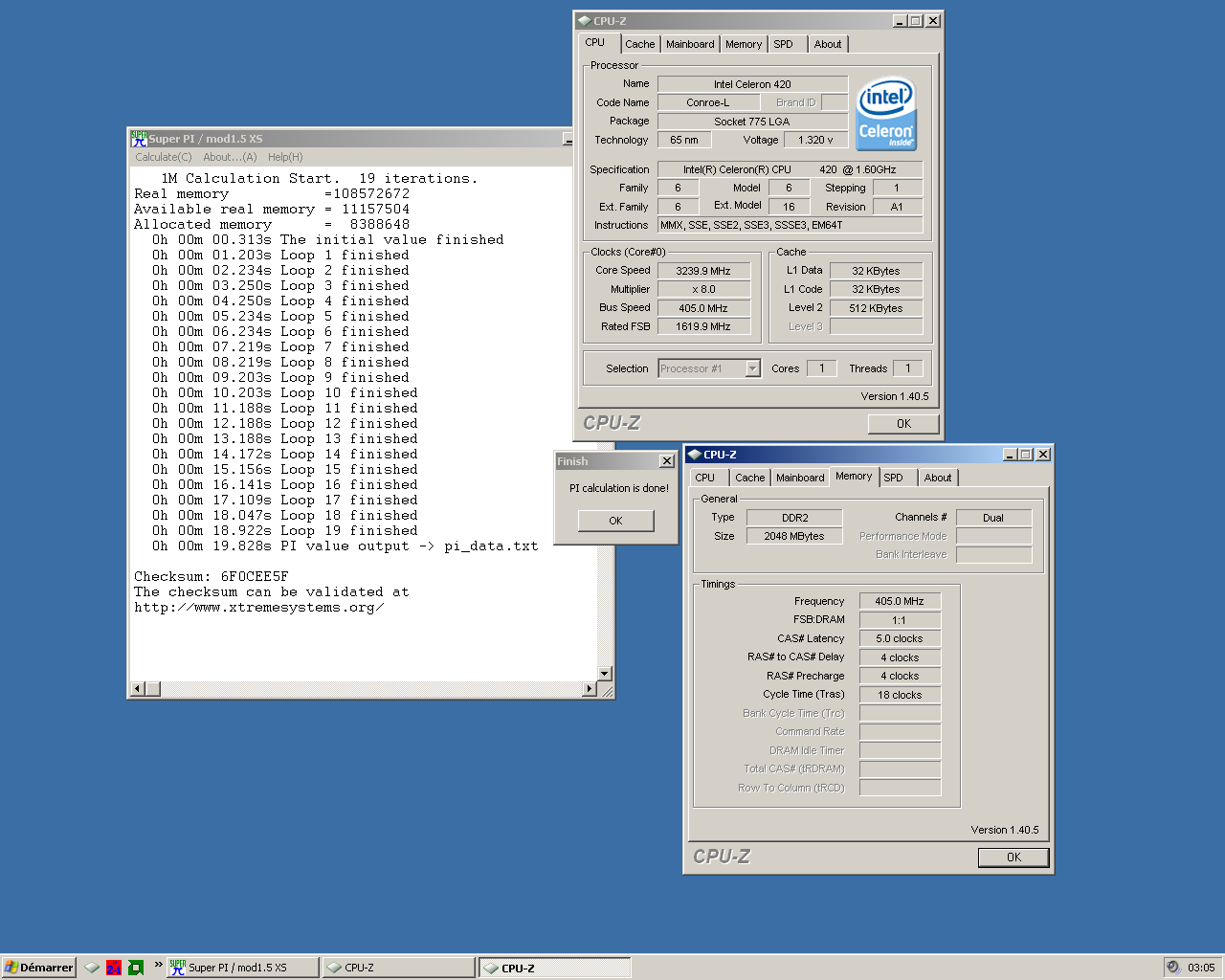Click the top CPU-Z window title icon
Screen dimensions: 1225x980
(x=584, y=20)
